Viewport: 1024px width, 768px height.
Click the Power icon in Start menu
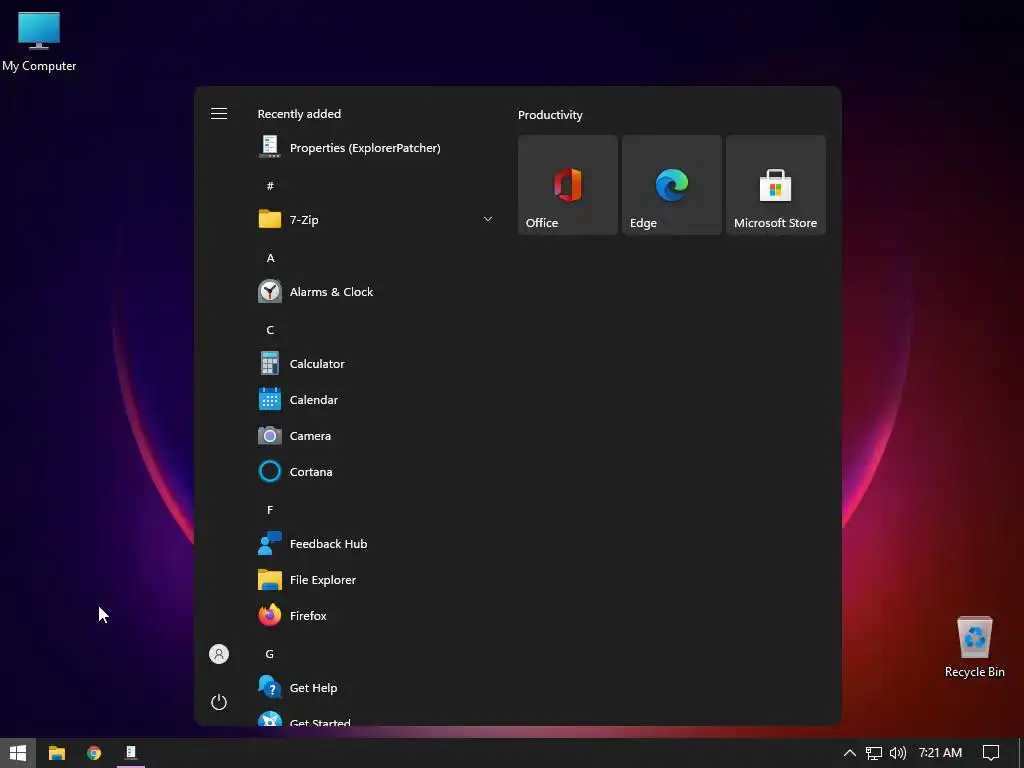[x=219, y=702]
